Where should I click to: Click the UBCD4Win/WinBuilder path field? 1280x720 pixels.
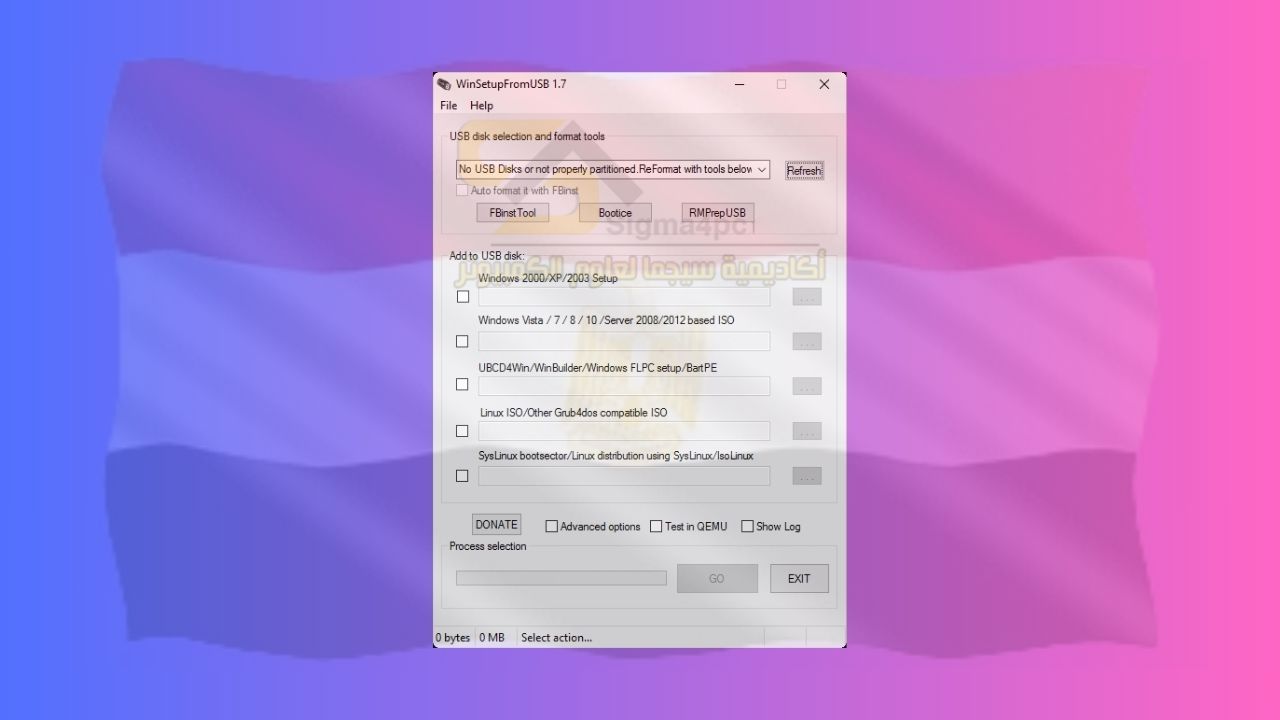coord(624,386)
